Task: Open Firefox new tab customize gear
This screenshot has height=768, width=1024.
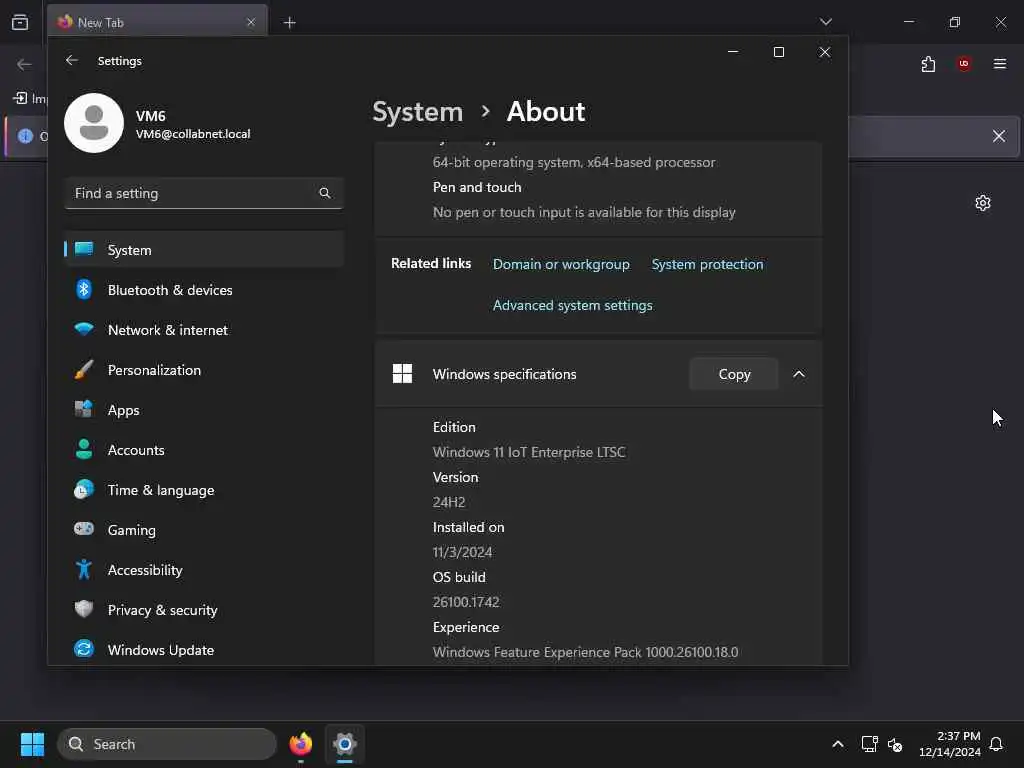Action: click(x=983, y=203)
